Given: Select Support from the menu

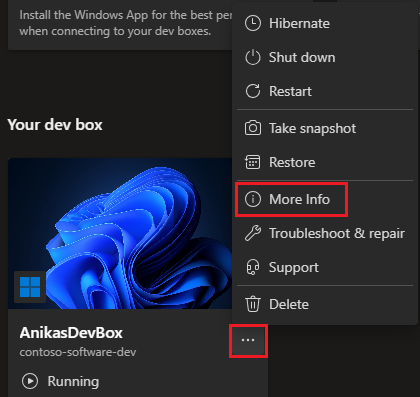Looking at the screenshot, I should pyautogui.click(x=325, y=267).
